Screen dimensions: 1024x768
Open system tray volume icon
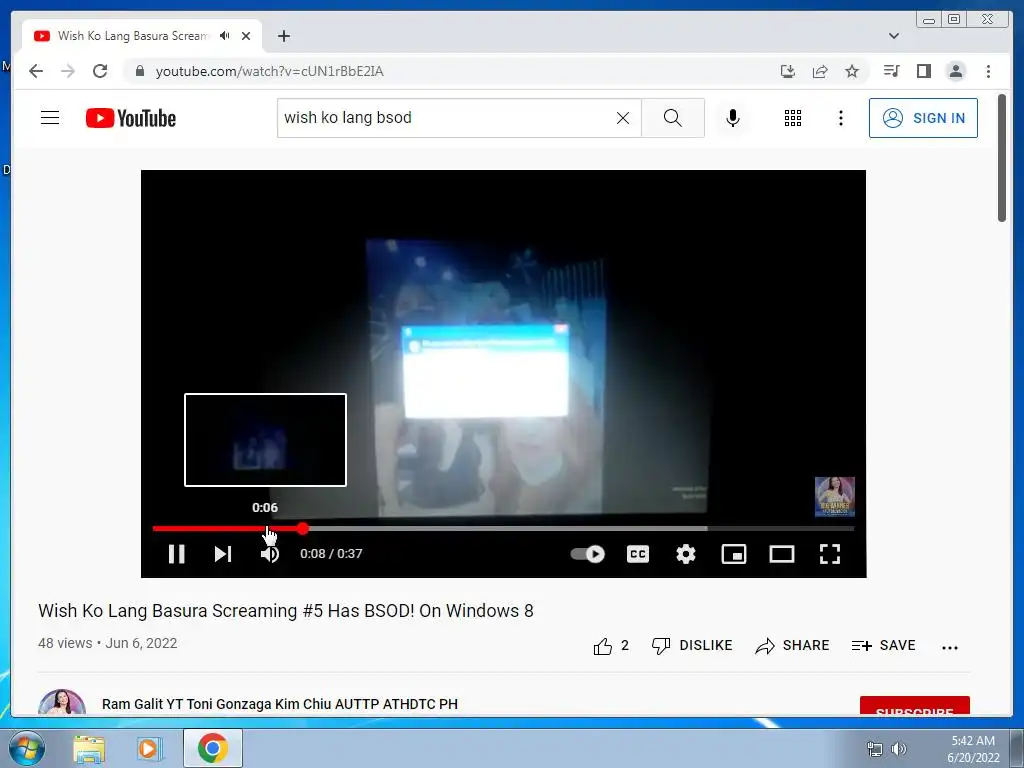899,749
